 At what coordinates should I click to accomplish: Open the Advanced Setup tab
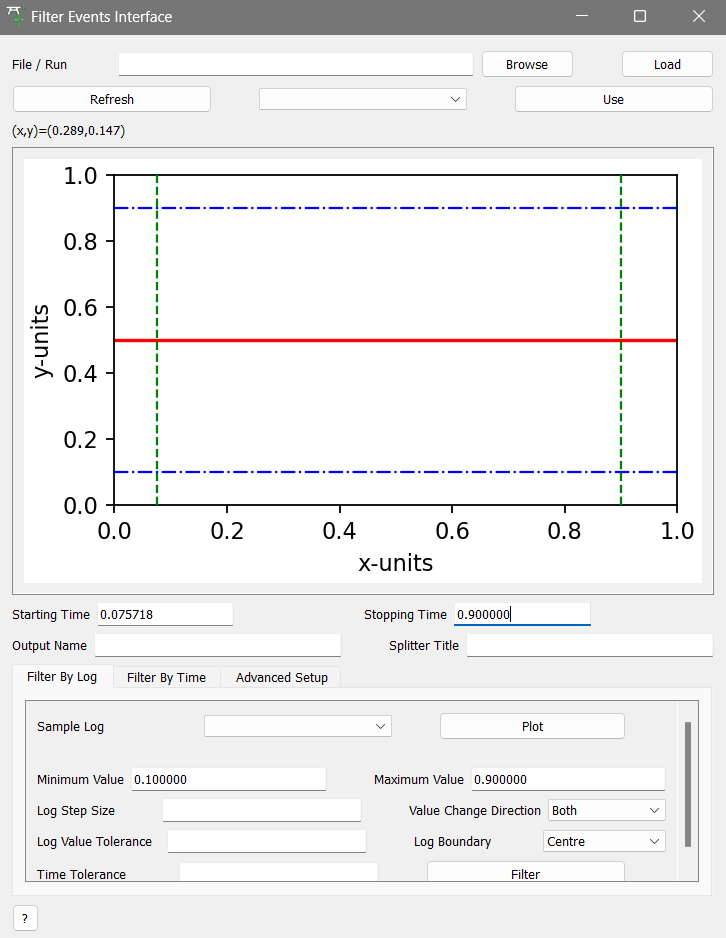click(x=281, y=677)
